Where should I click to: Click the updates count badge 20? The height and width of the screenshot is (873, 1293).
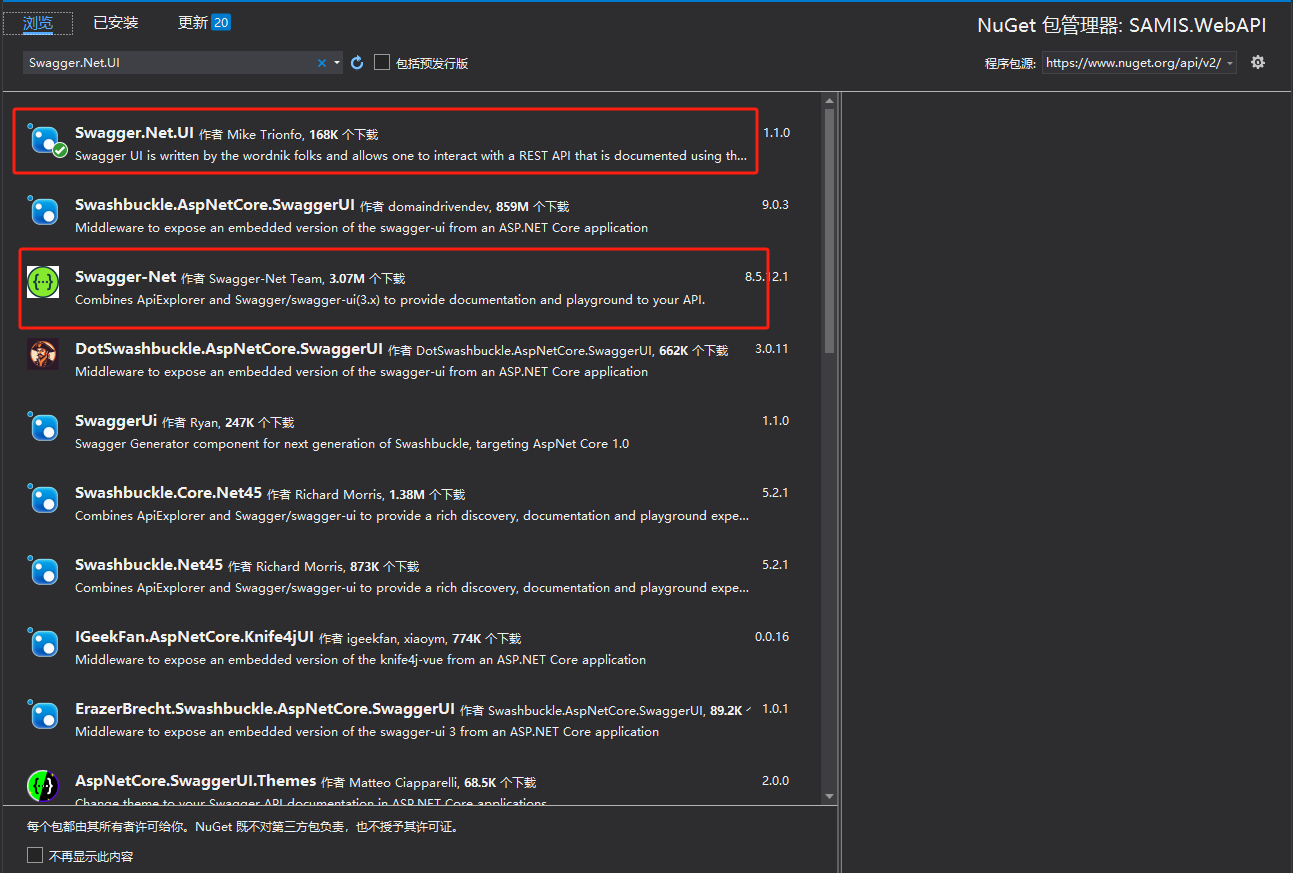pos(221,22)
